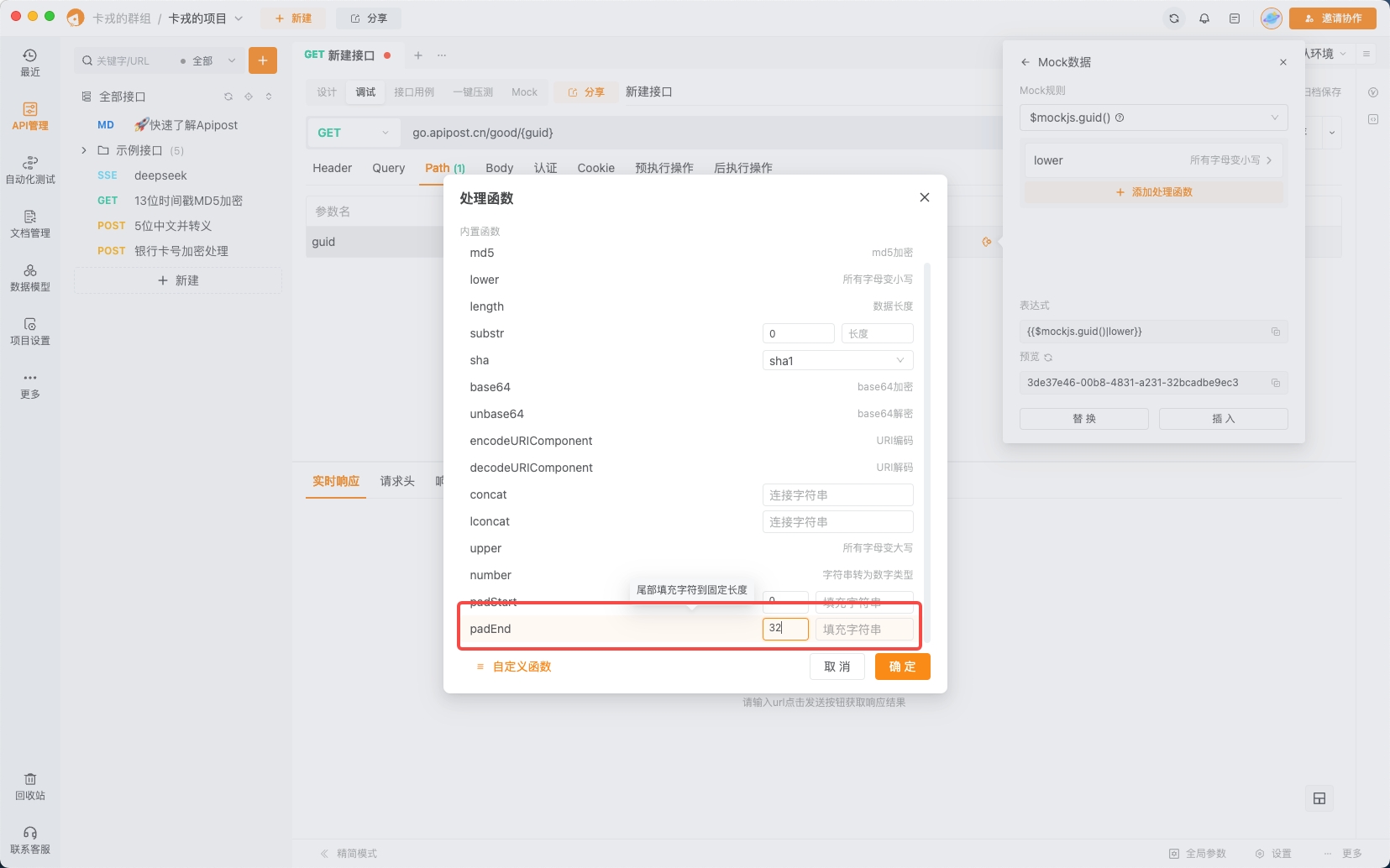Focus the padEnd 填充字符串 input
Screen dimensions: 1390x868
[x=864, y=629]
